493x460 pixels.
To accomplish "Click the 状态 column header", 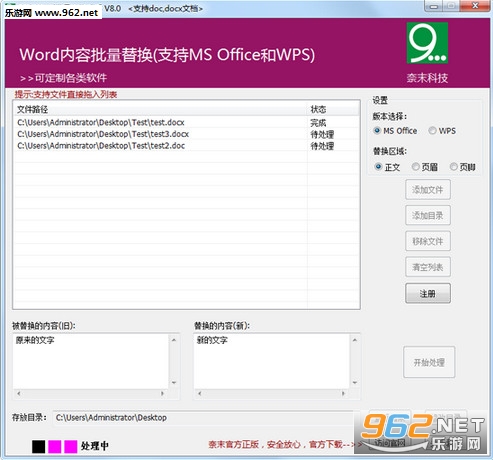I will [x=333, y=109].
